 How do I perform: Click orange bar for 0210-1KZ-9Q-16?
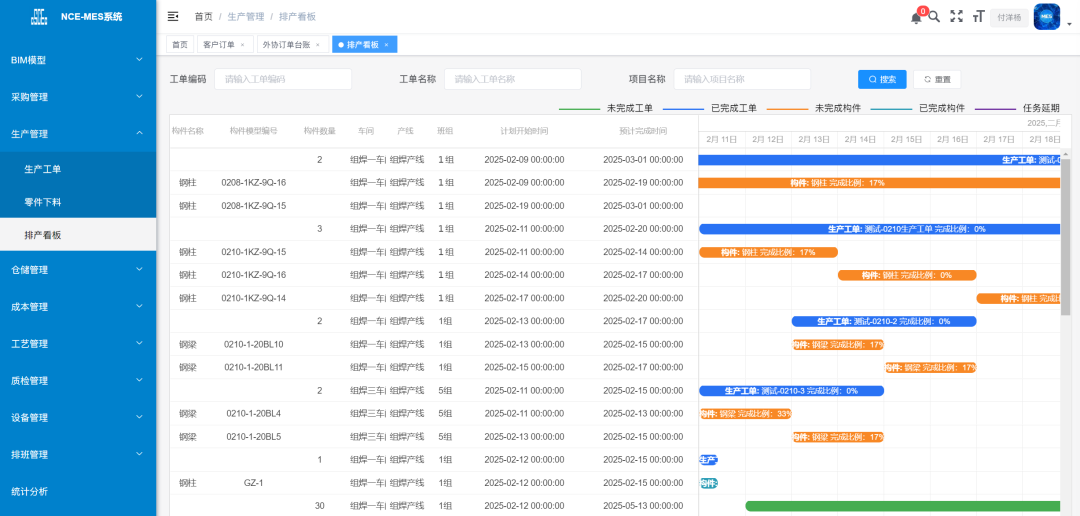[x=907, y=275]
